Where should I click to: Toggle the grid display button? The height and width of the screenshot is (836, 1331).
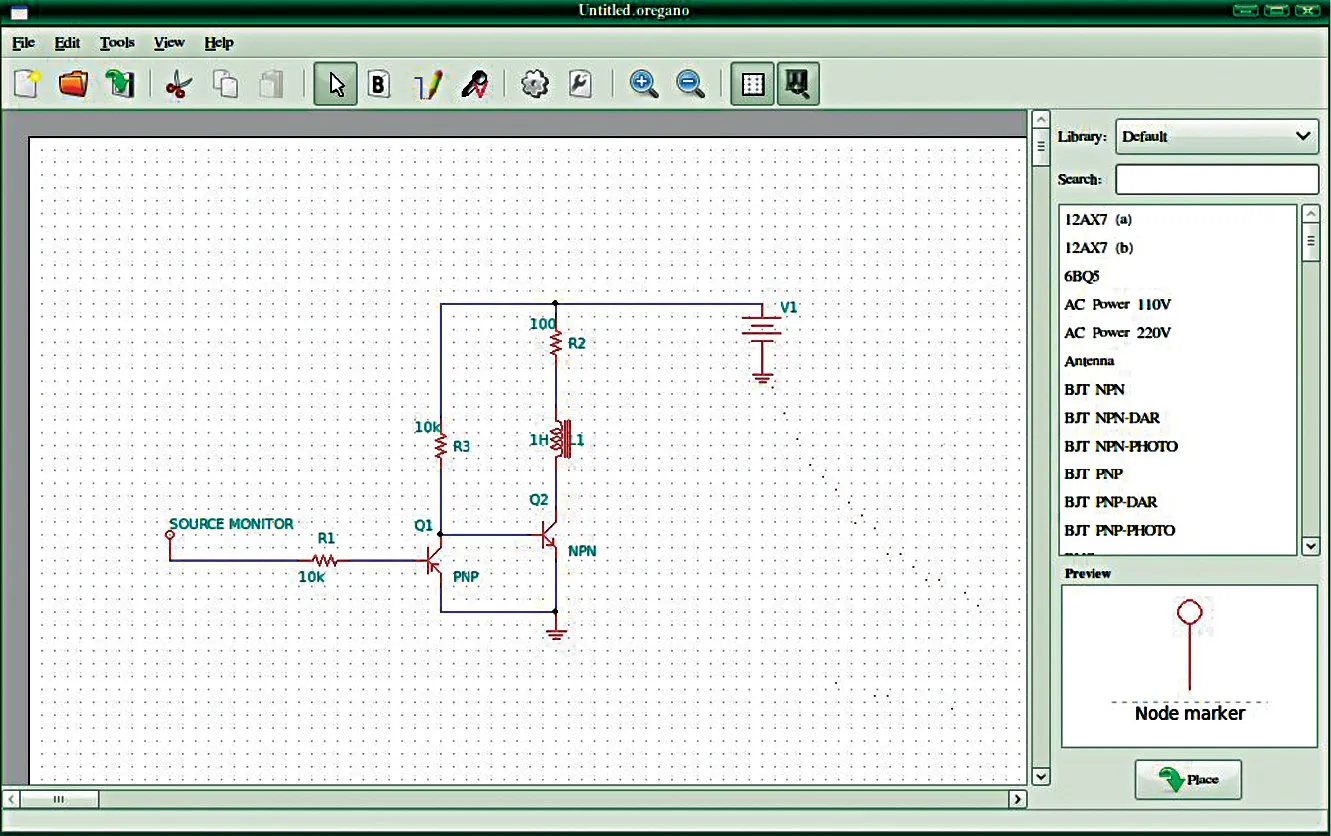pos(753,85)
